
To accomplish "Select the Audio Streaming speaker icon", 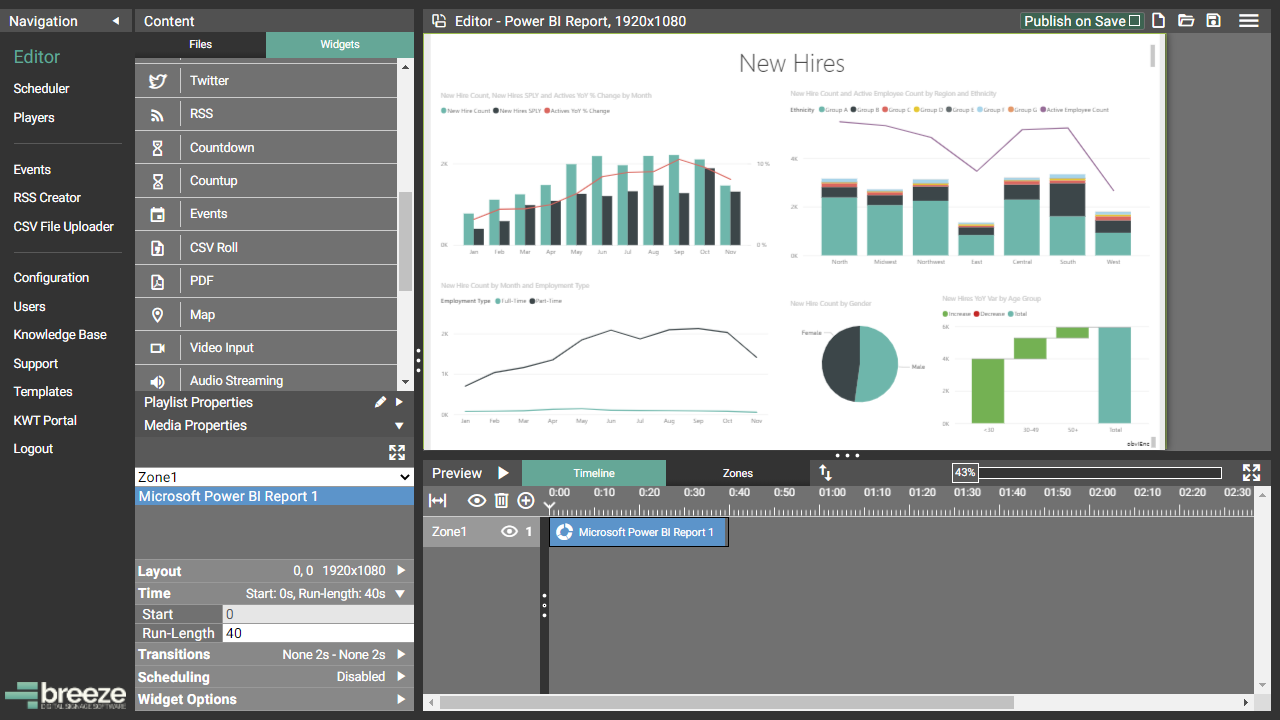I will click(157, 381).
